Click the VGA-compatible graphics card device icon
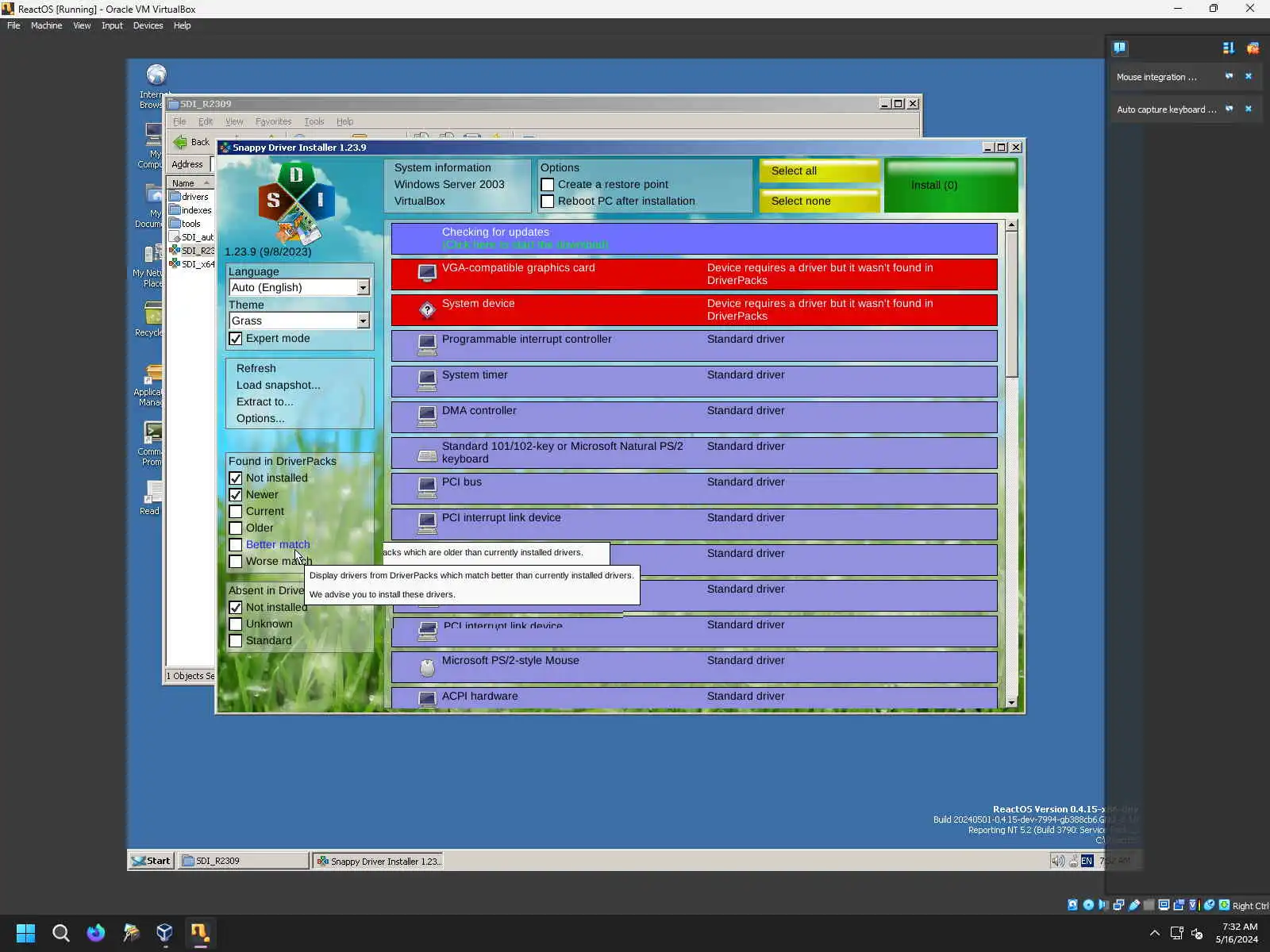 click(427, 274)
